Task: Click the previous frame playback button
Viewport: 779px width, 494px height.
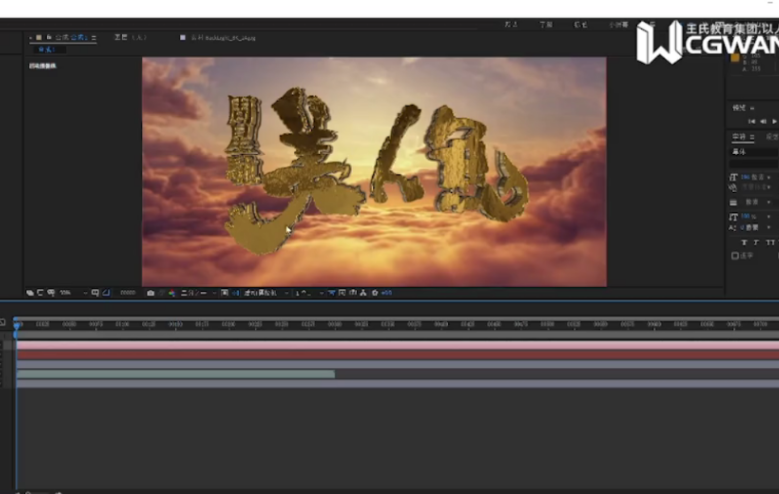Action: point(763,121)
